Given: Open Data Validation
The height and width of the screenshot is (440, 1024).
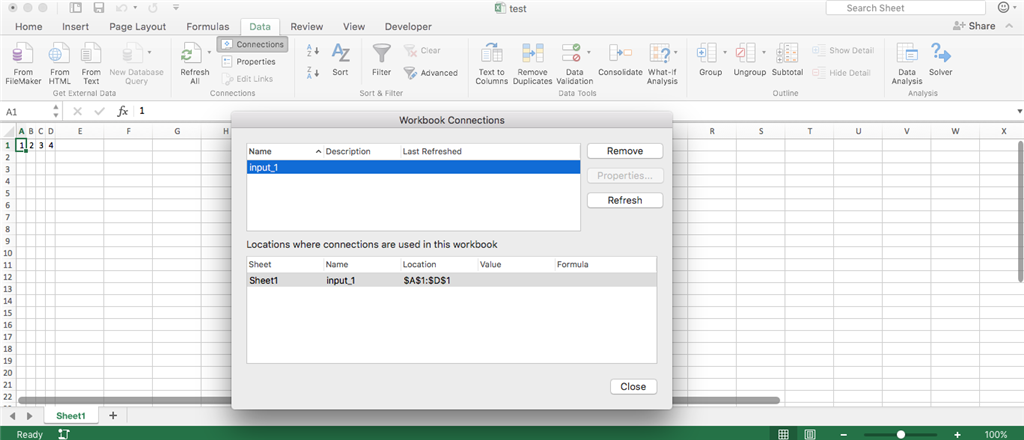Looking at the screenshot, I should (x=574, y=64).
